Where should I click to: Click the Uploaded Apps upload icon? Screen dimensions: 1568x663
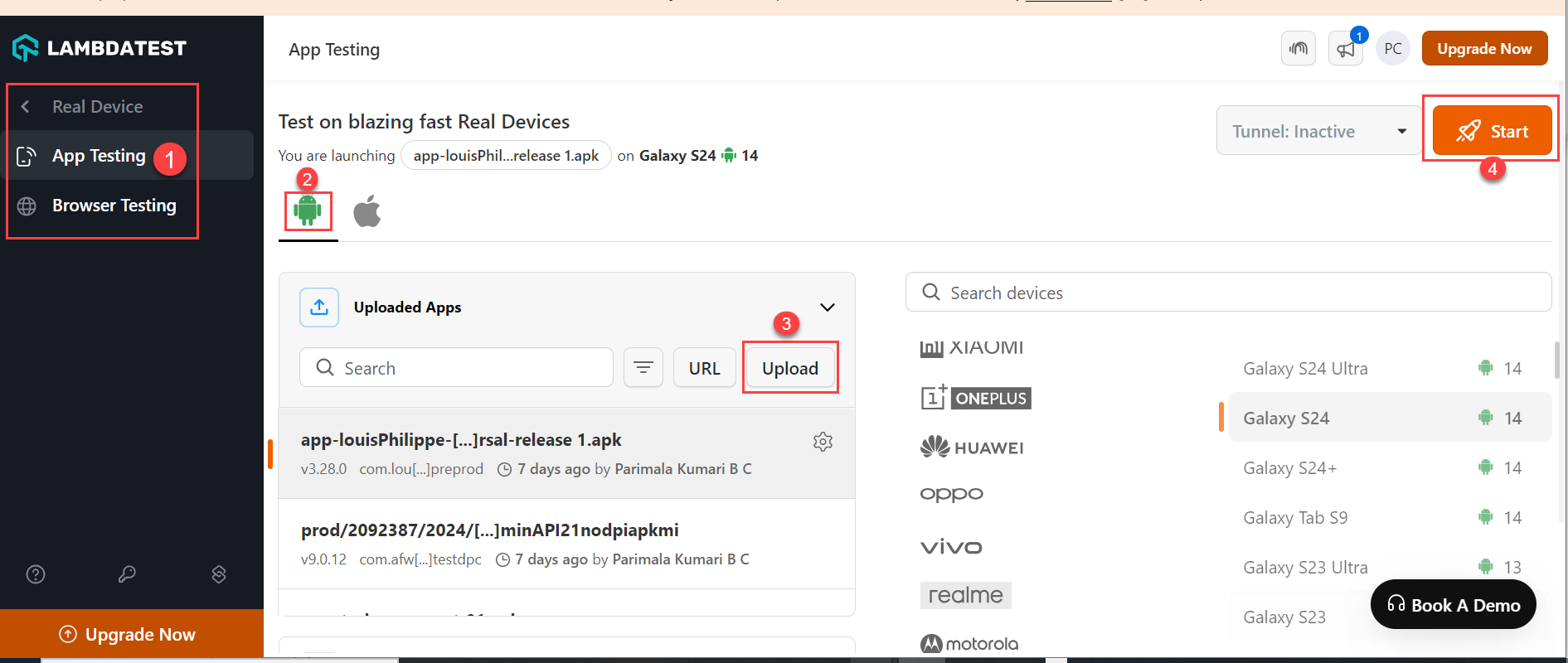click(319, 307)
